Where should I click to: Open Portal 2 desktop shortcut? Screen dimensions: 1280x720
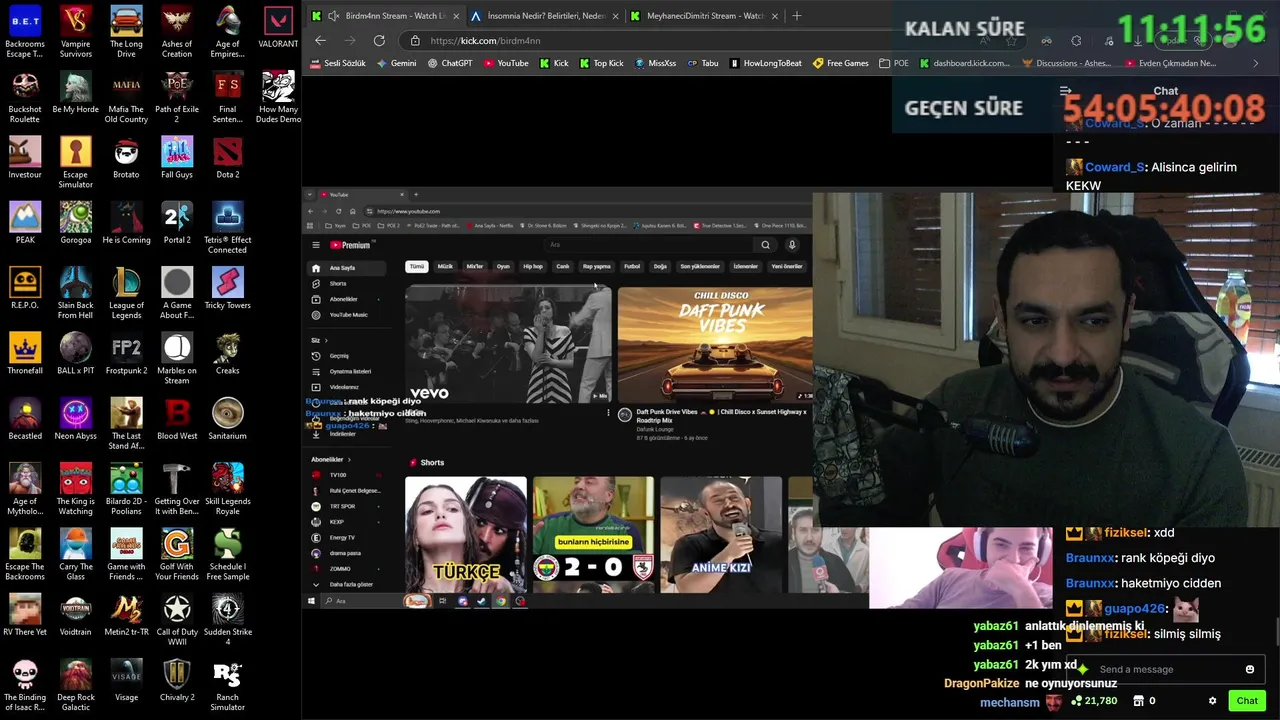pyautogui.click(x=177, y=223)
